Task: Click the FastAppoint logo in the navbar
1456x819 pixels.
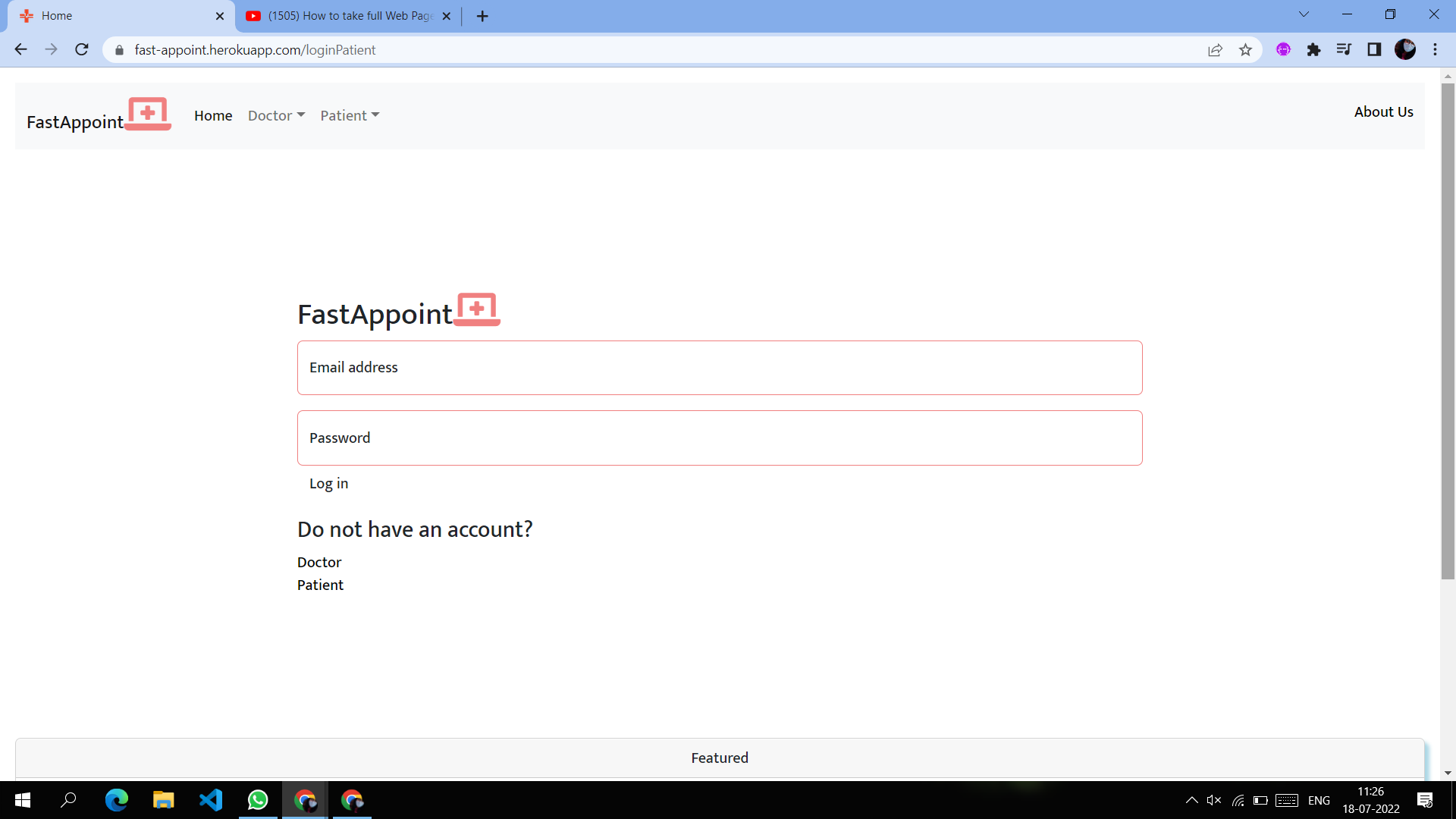Action: point(99,115)
